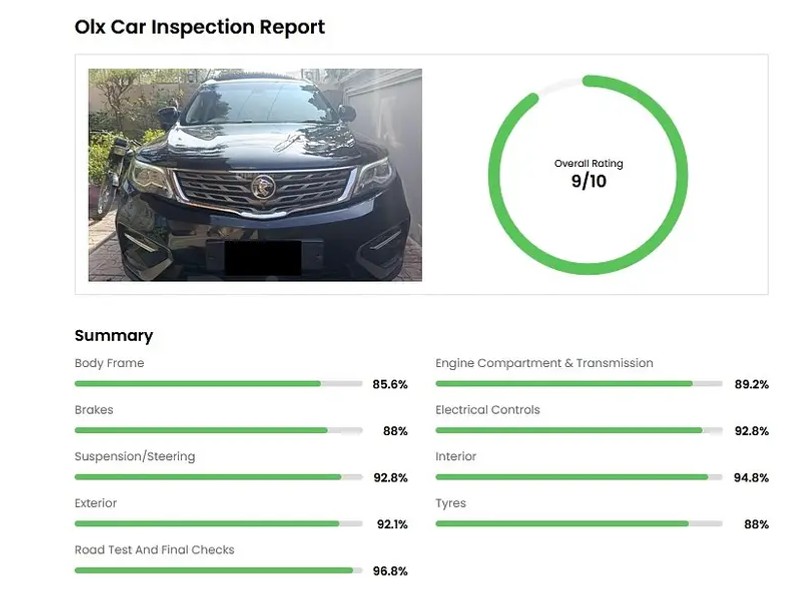The width and height of the screenshot is (800, 600).
Task: Click the Brakes progress bar
Action: pyautogui.click(x=218, y=430)
